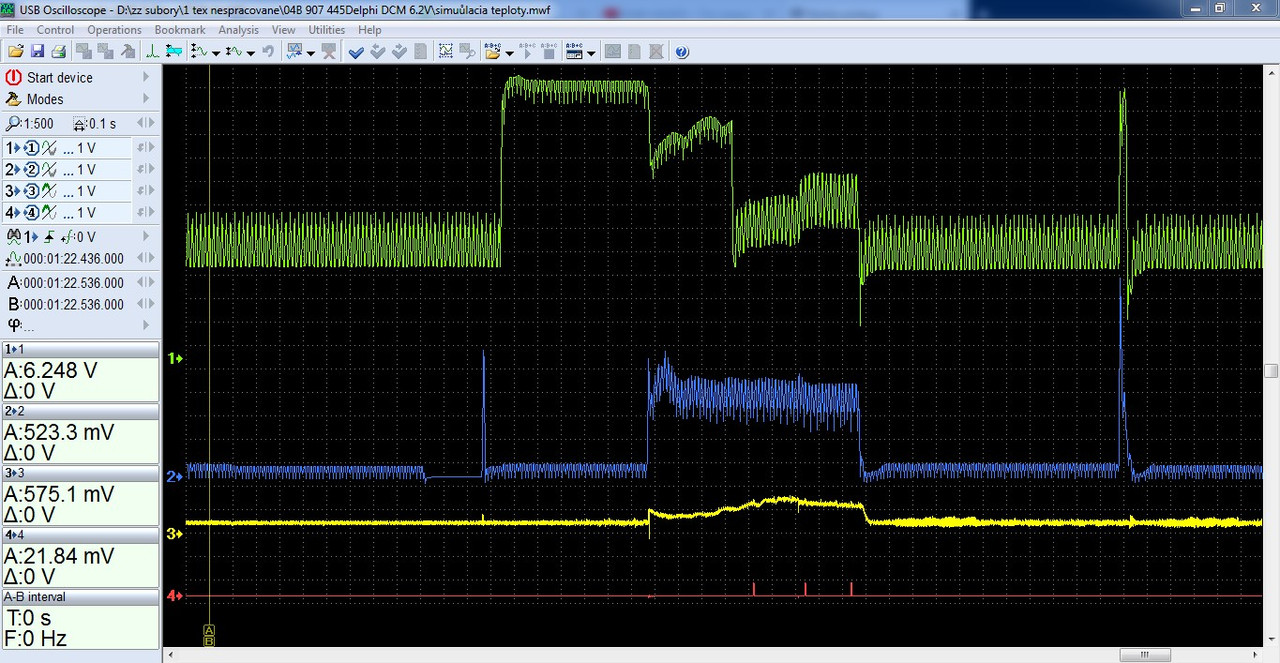Image resolution: width=1280 pixels, height=663 pixels.
Task: Open the Control menu
Action: (55, 30)
